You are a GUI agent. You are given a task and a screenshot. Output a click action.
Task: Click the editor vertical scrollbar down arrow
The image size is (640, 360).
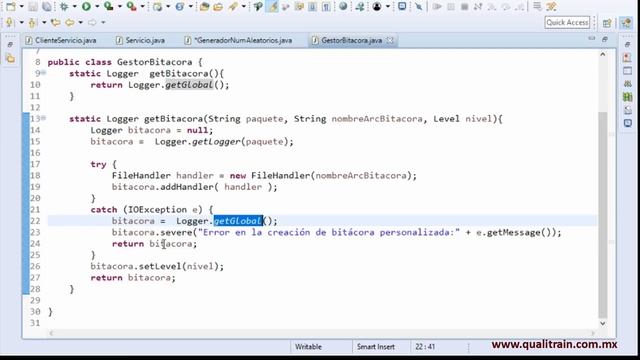(x=603, y=323)
